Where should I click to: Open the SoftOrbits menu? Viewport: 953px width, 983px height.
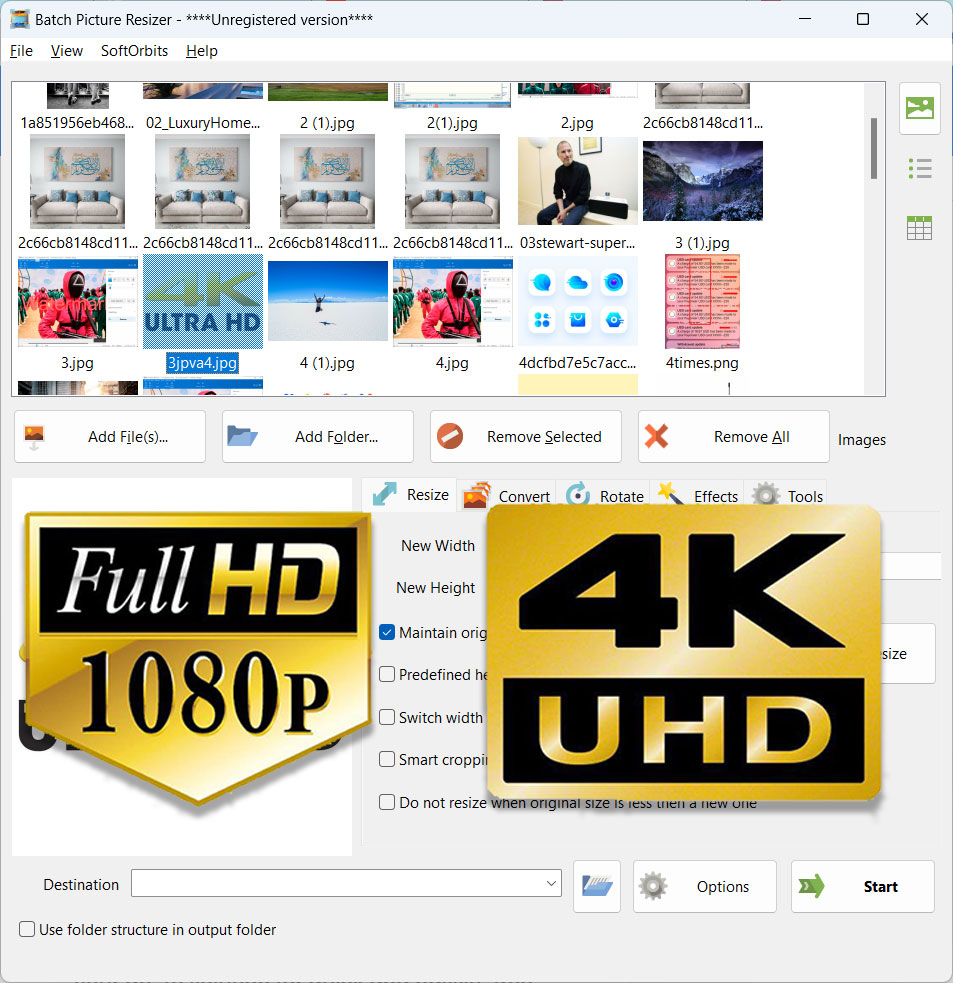(134, 51)
